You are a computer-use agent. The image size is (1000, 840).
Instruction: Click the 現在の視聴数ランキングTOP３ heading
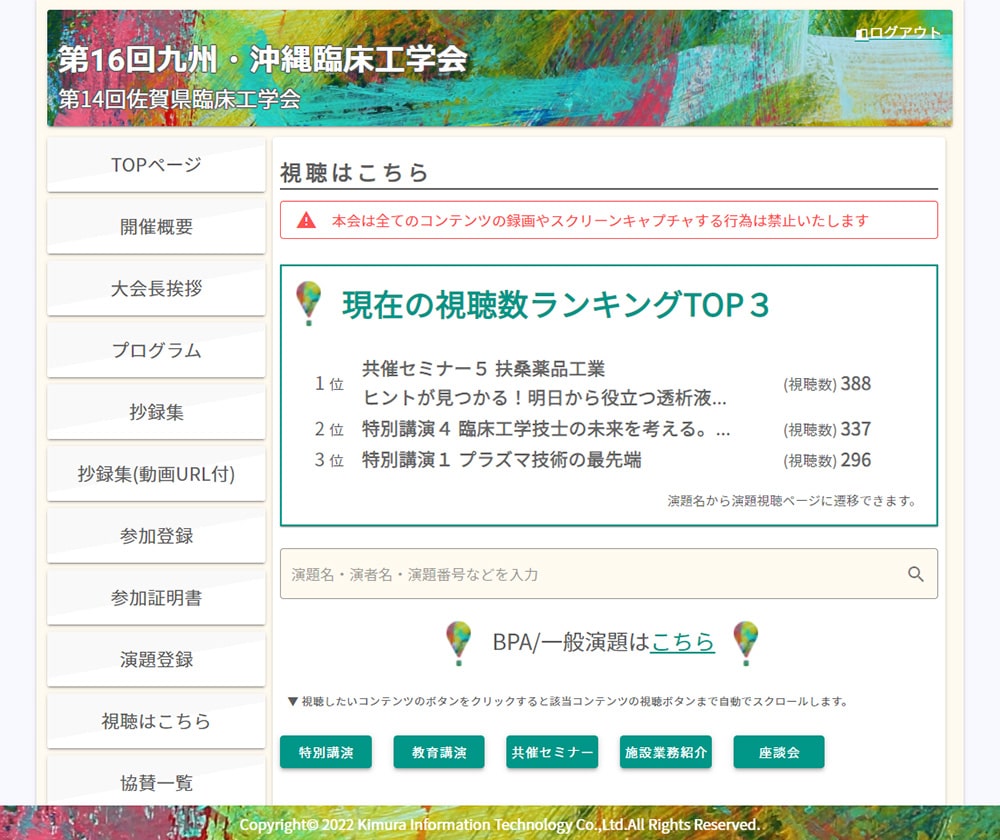[x=555, y=304]
